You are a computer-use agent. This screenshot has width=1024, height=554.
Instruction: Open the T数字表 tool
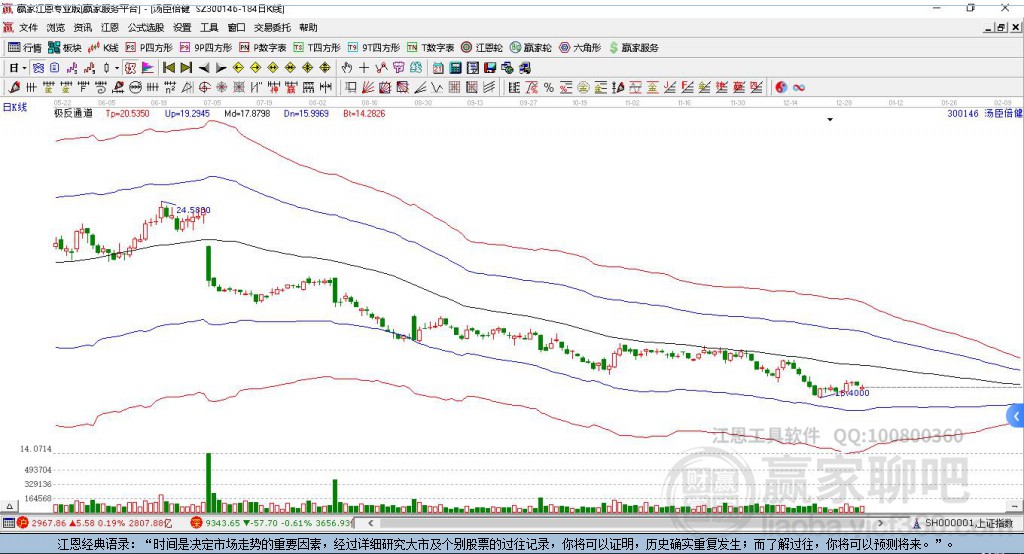[430, 48]
